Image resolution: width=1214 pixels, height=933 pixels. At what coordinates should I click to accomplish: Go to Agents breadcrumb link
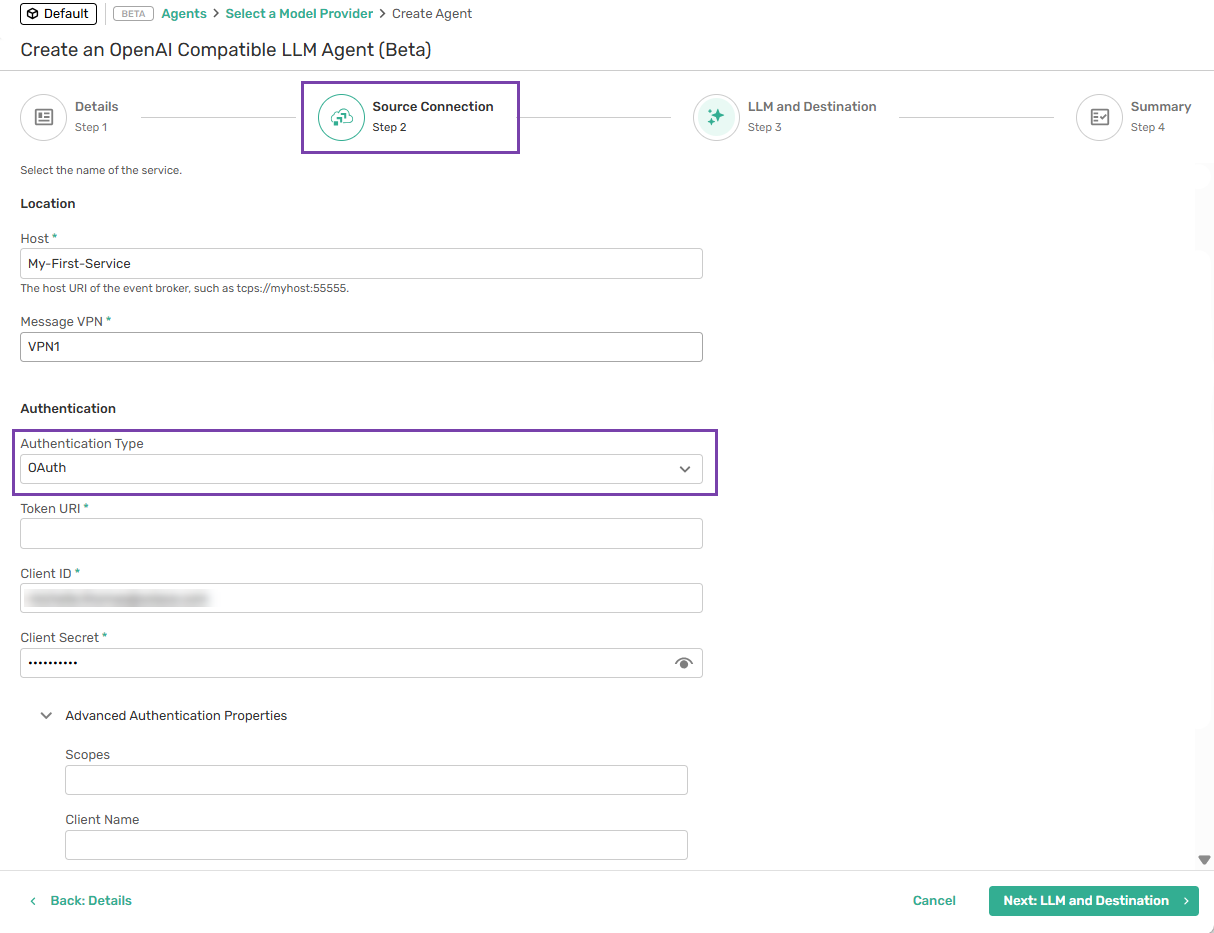[x=184, y=14]
